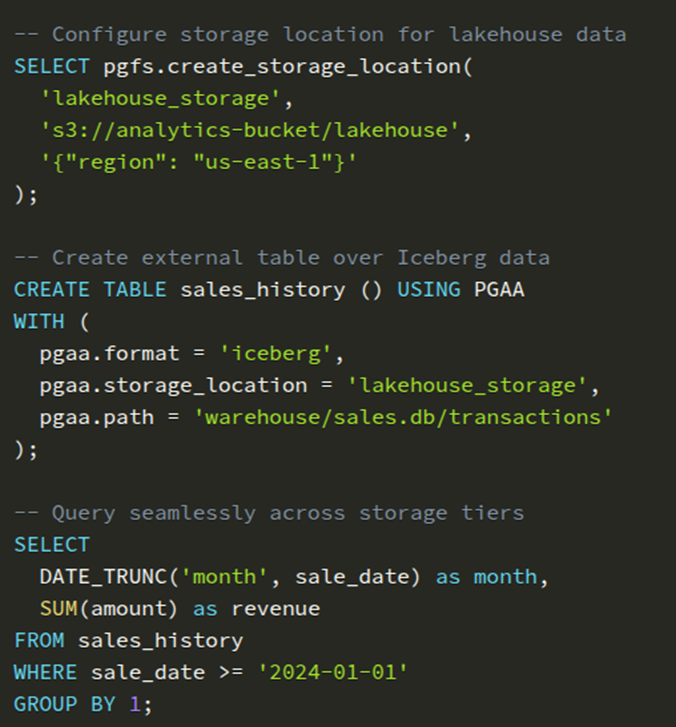Click the pgaa.path option name
This screenshot has width=676, height=727.
pos(90,417)
